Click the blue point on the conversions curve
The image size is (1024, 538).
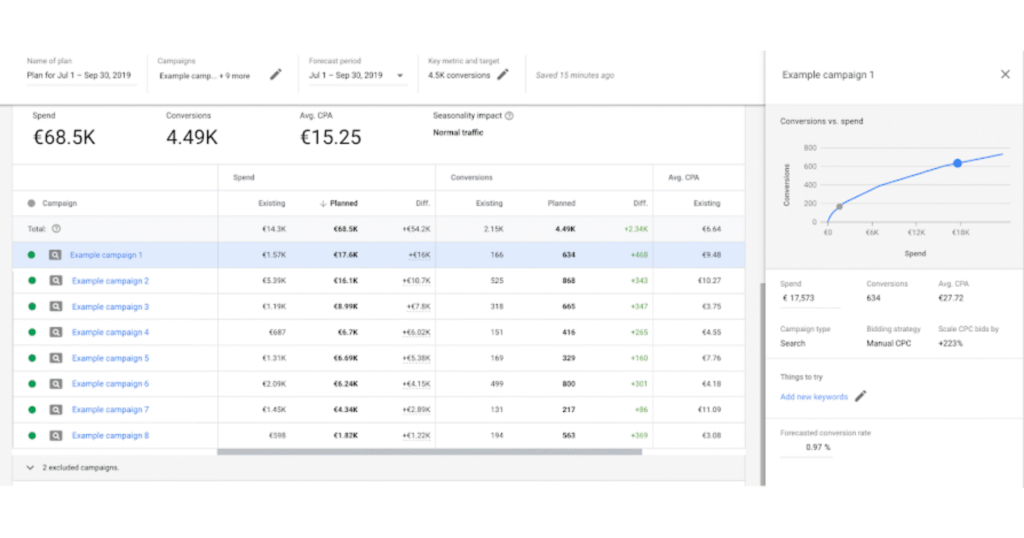point(957,162)
